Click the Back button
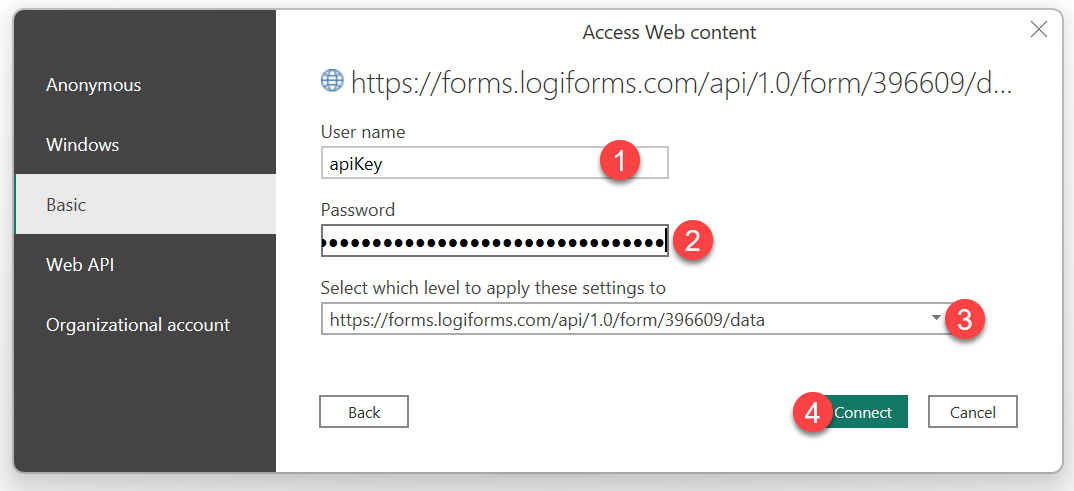The height and width of the screenshot is (491, 1074). click(x=364, y=412)
